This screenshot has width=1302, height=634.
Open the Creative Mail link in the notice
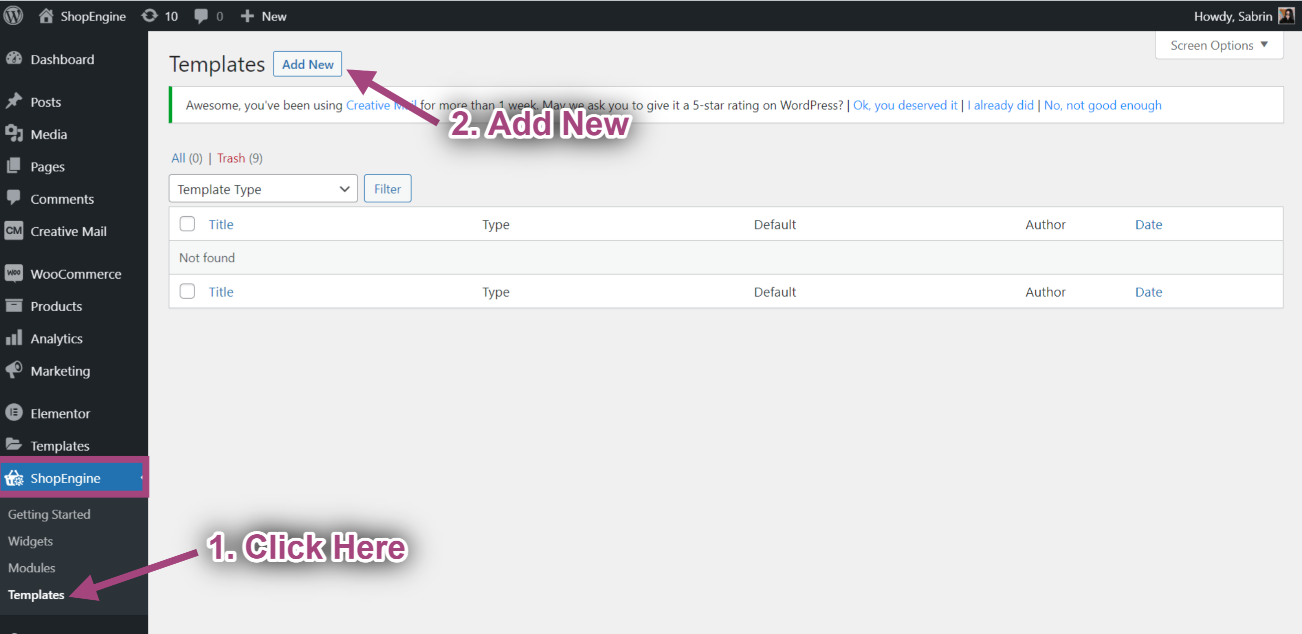point(381,105)
